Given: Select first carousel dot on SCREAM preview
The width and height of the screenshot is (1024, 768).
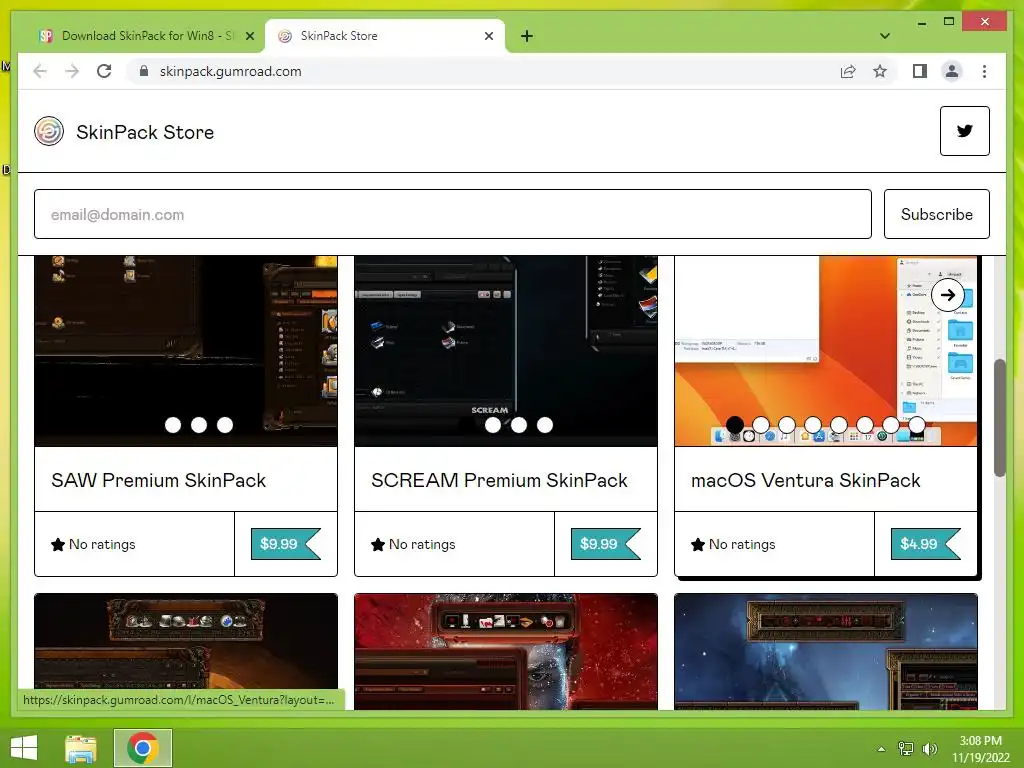Looking at the screenshot, I should tap(493, 425).
